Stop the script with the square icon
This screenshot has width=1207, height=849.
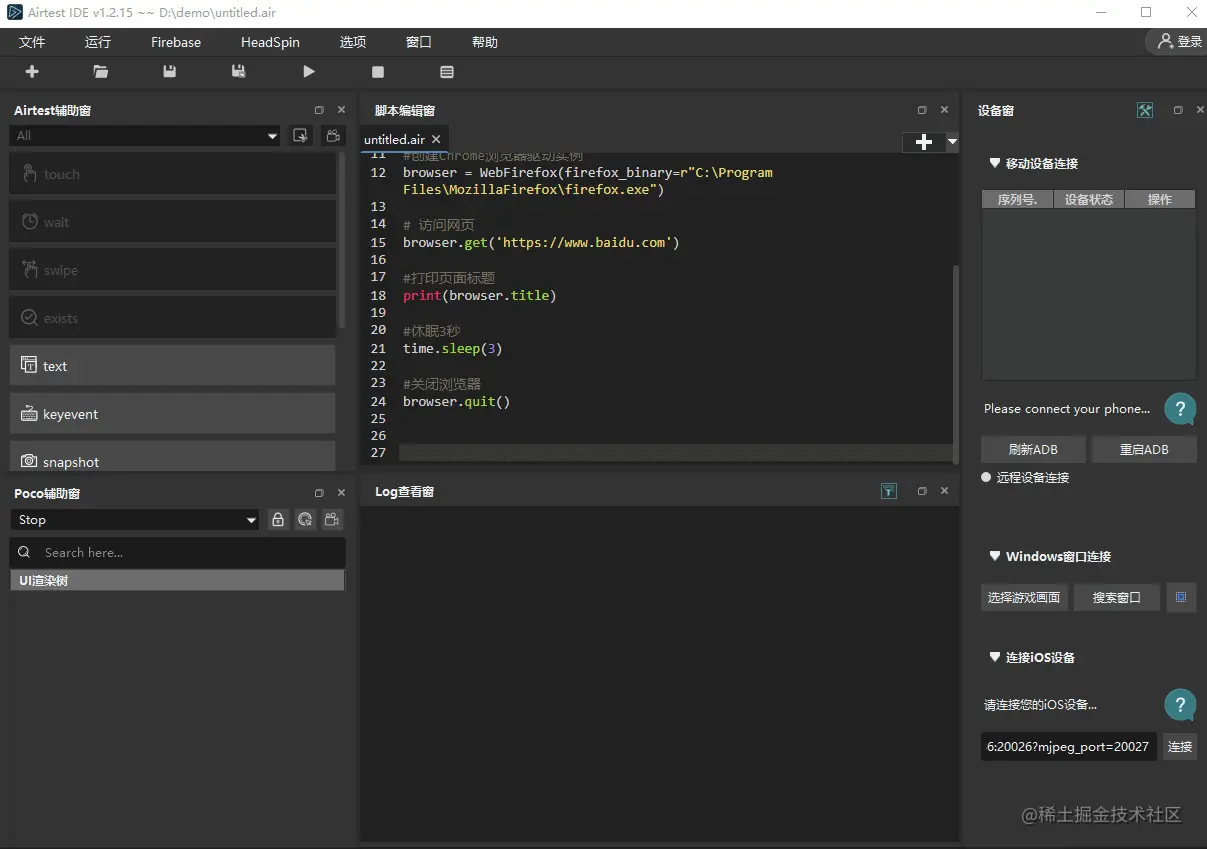(x=378, y=72)
